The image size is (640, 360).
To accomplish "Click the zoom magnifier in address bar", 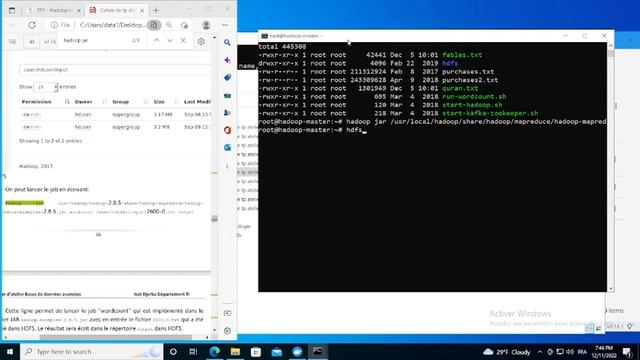I will [x=169, y=25].
